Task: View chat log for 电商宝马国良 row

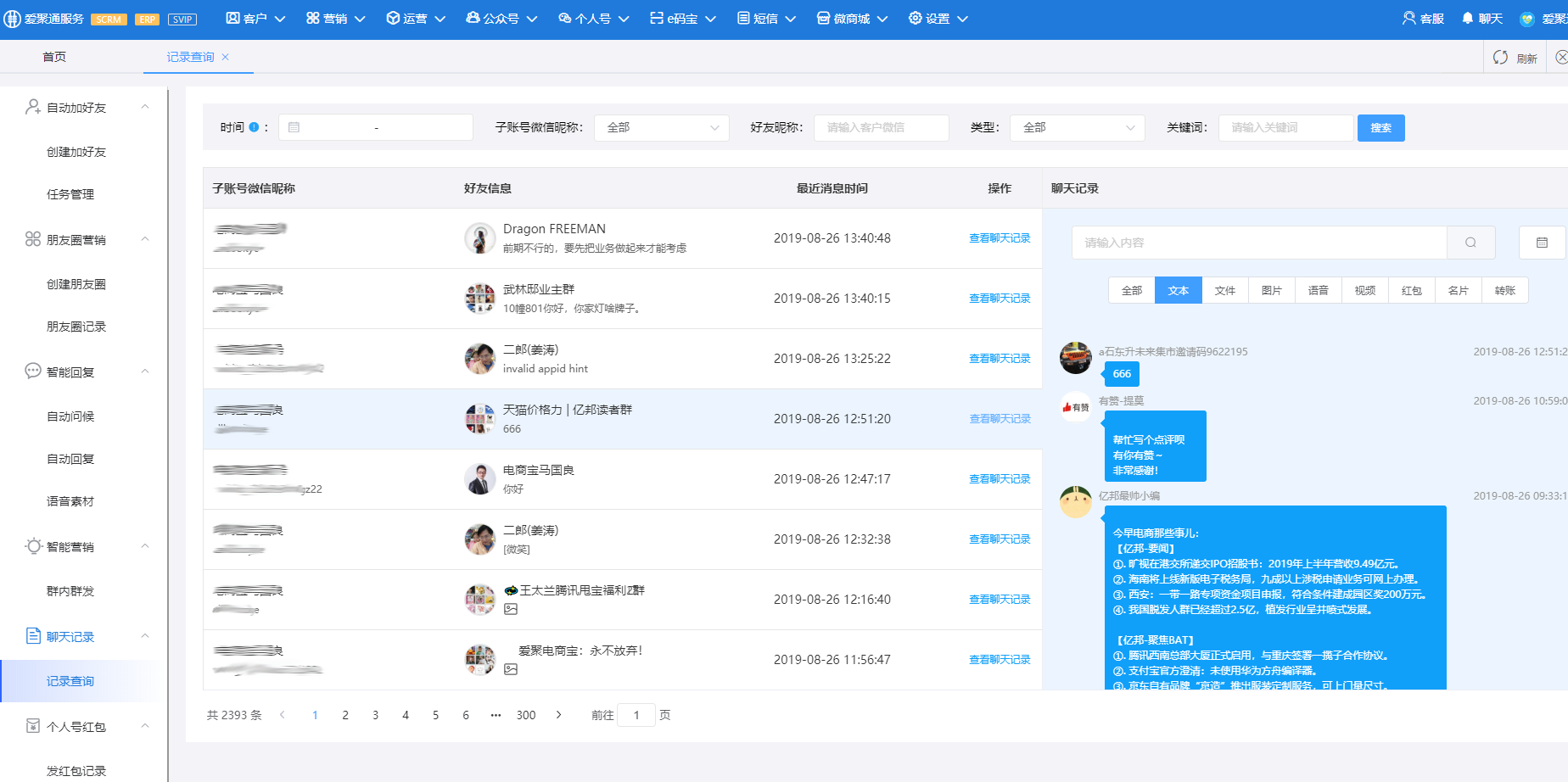Action: pos(1000,479)
